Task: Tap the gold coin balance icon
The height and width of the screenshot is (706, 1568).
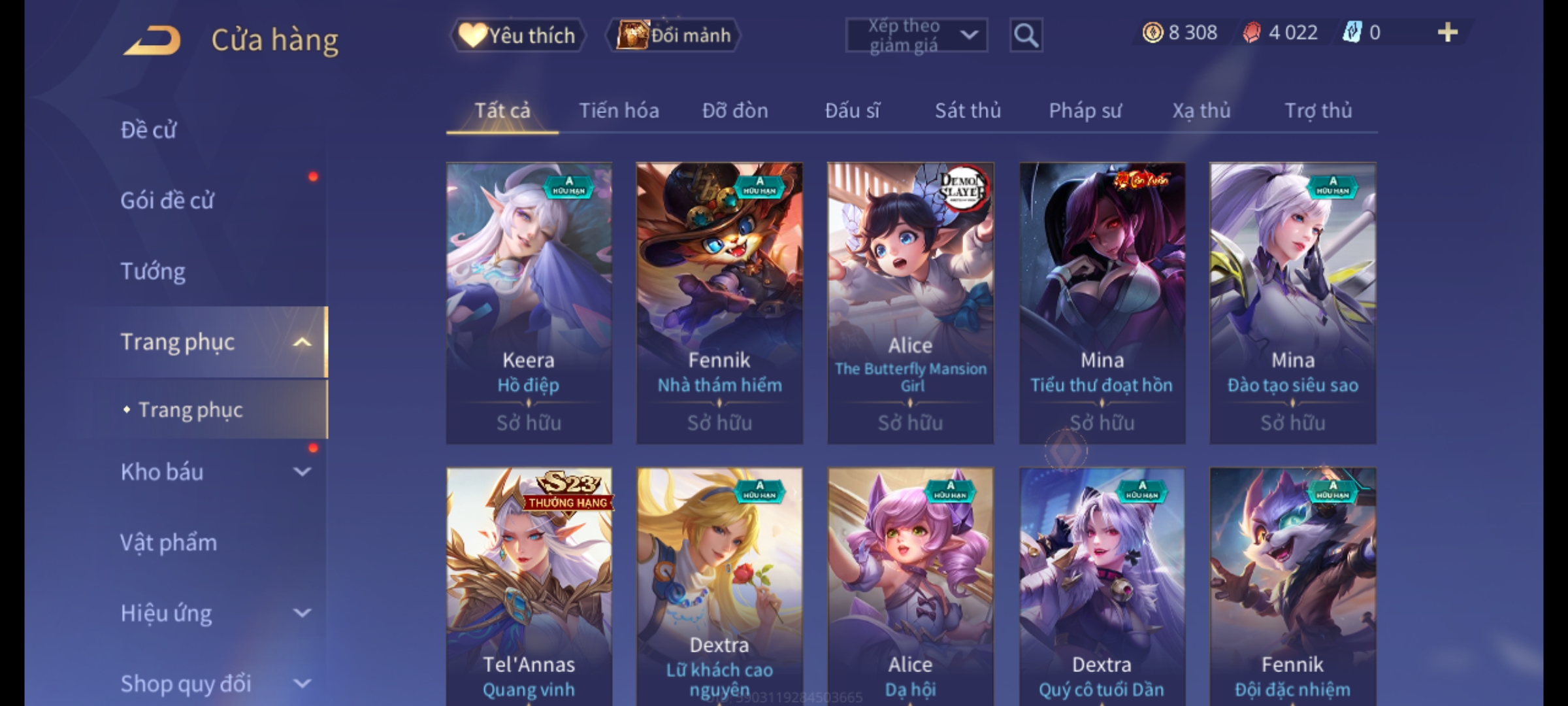Action: 1152,33
